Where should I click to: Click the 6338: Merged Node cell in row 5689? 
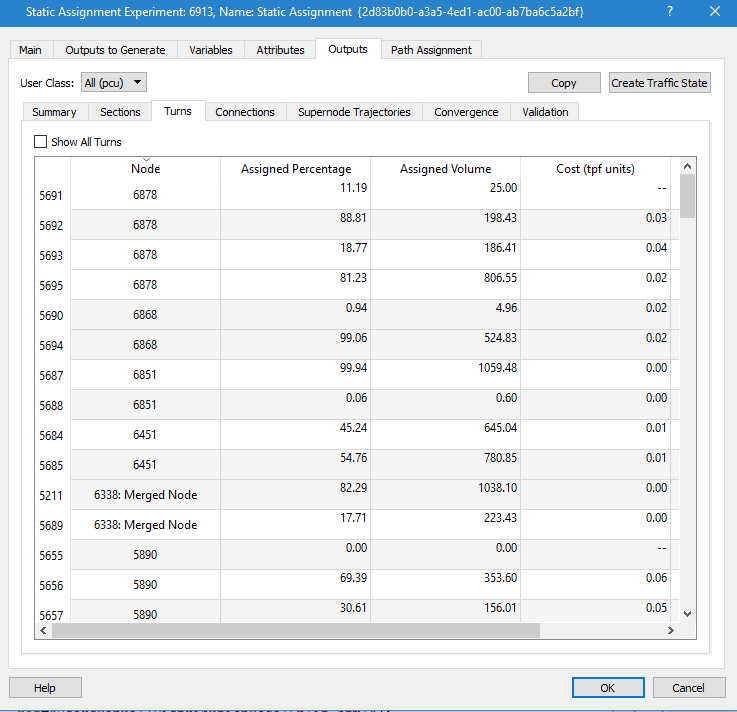point(145,525)
